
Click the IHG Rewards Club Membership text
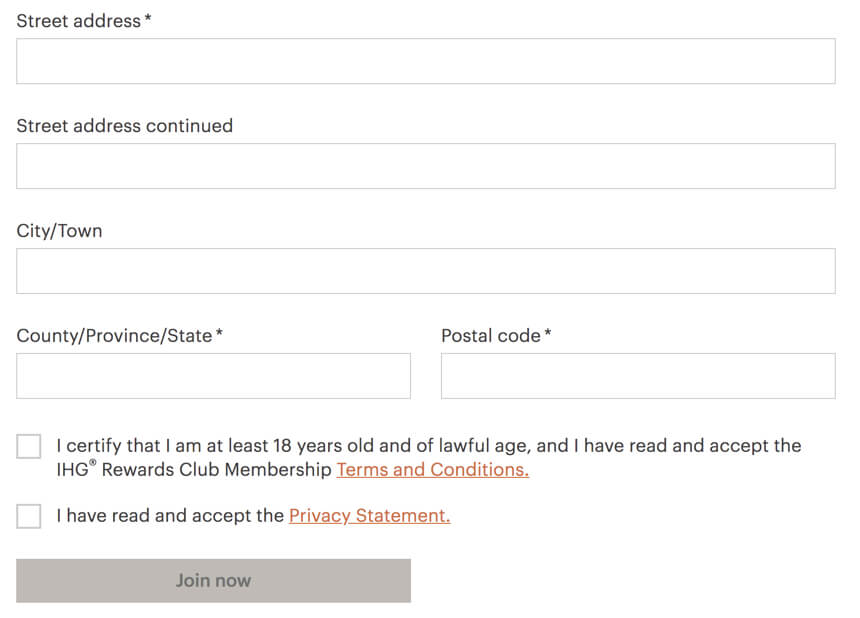(194, 469)
